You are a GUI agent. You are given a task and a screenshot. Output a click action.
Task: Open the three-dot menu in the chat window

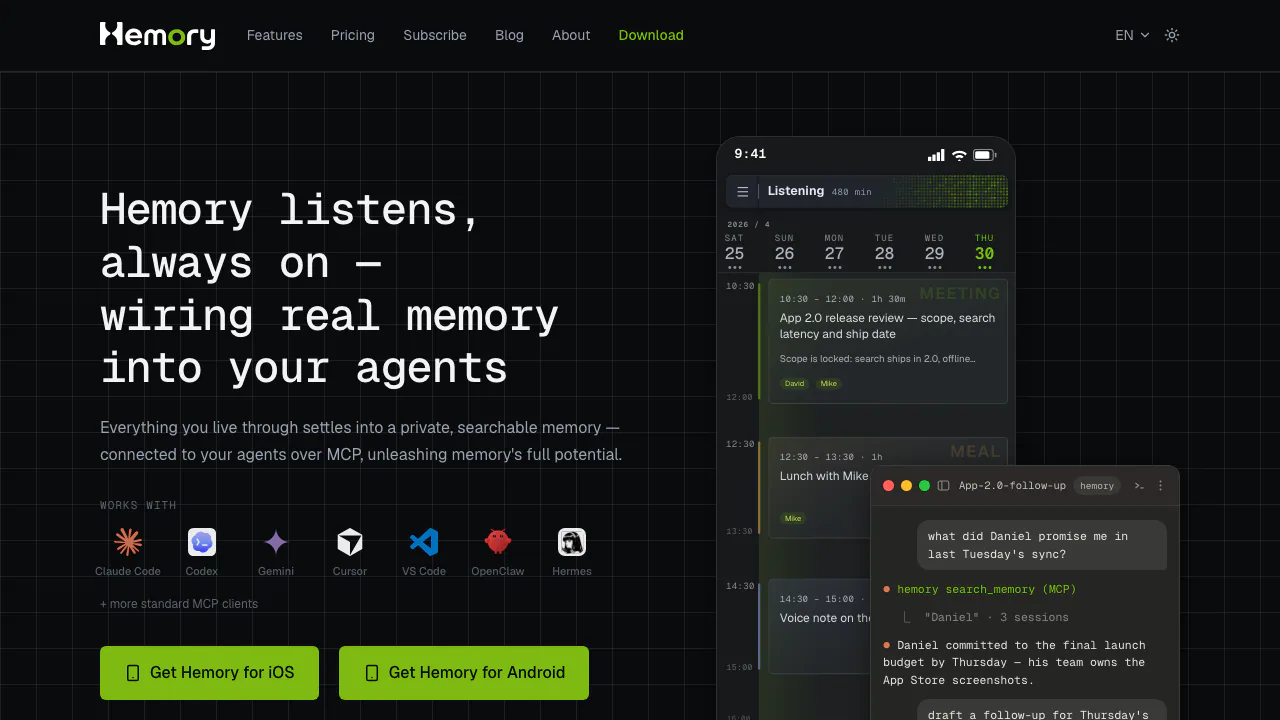(1161, 486)
